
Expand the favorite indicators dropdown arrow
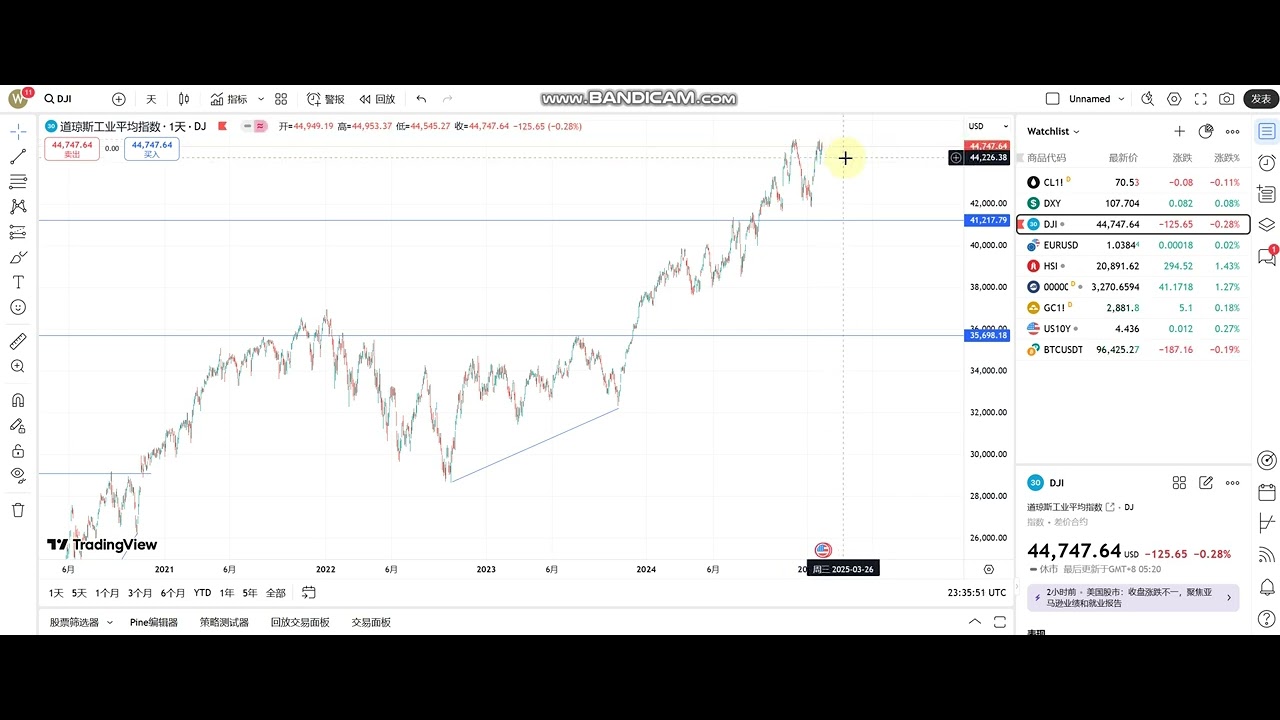click(x=261, y=99)
